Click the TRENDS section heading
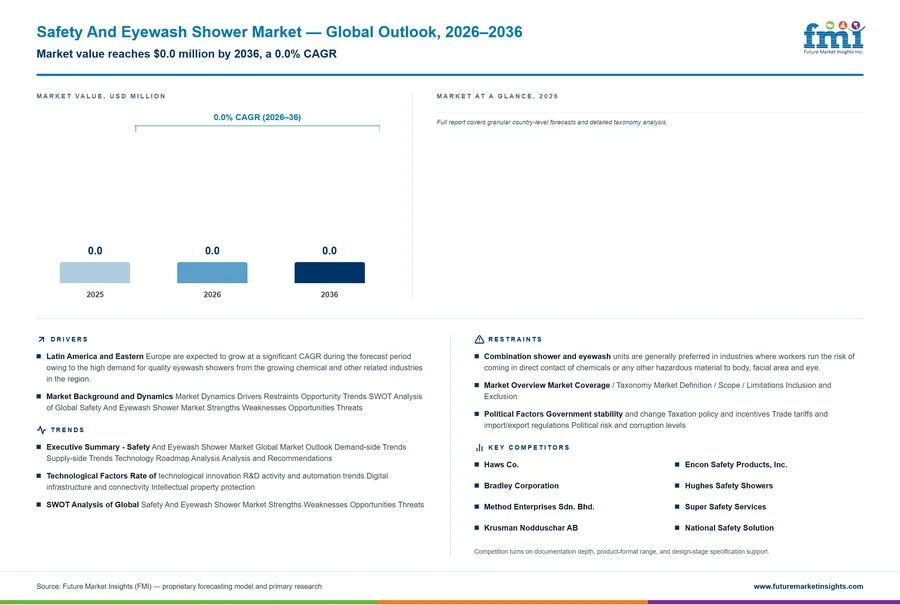The height and width of the screenshot is (605, 900). pyautogui.click(x=67, y=430)
